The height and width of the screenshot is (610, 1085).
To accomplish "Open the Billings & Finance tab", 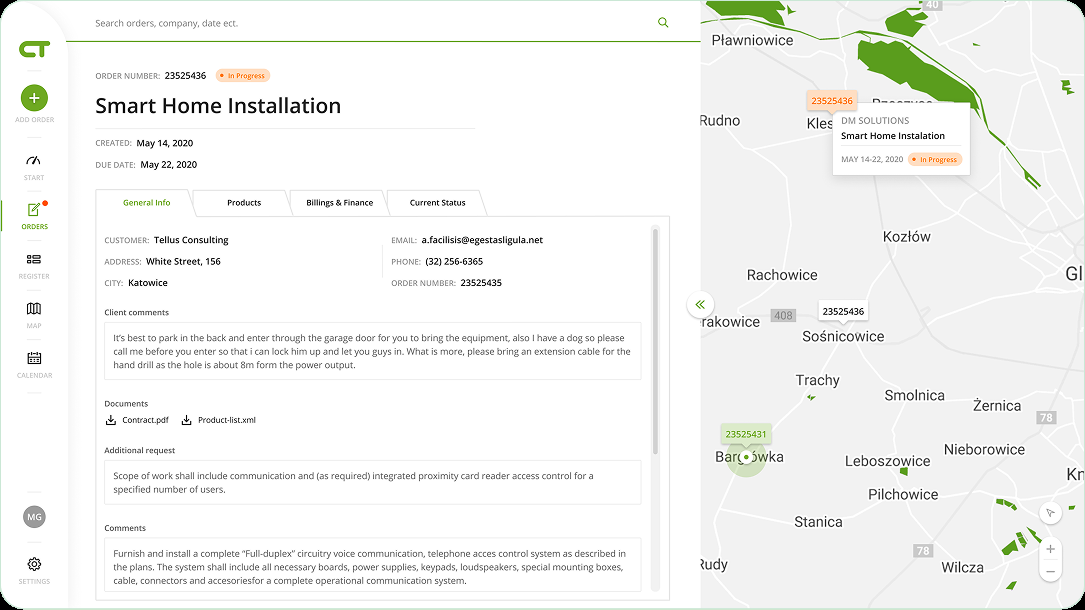I will tap(339, 203).
